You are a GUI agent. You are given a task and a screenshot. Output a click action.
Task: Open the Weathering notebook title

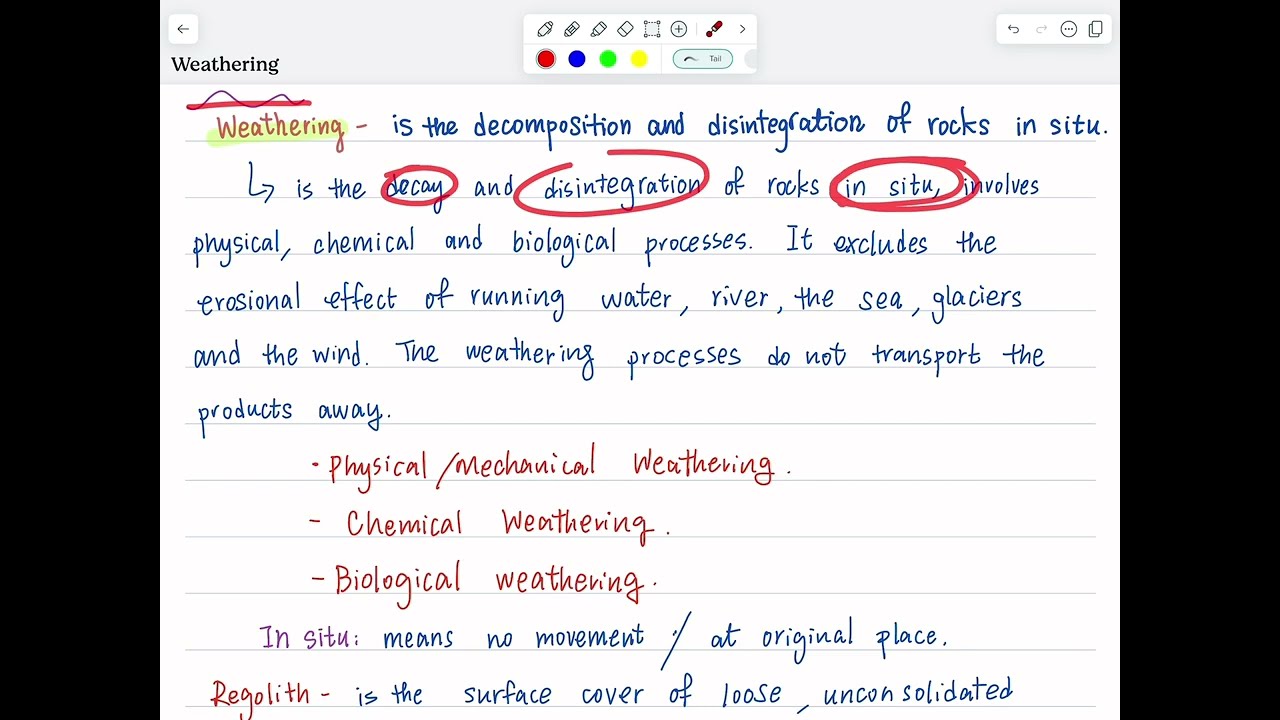(224, 64)
